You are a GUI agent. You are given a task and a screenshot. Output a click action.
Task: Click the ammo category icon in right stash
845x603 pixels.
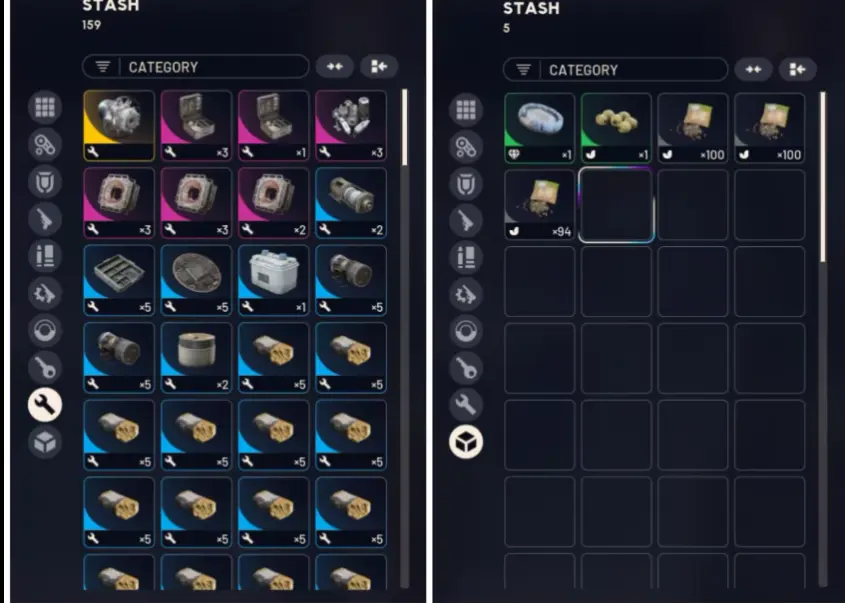466,257
